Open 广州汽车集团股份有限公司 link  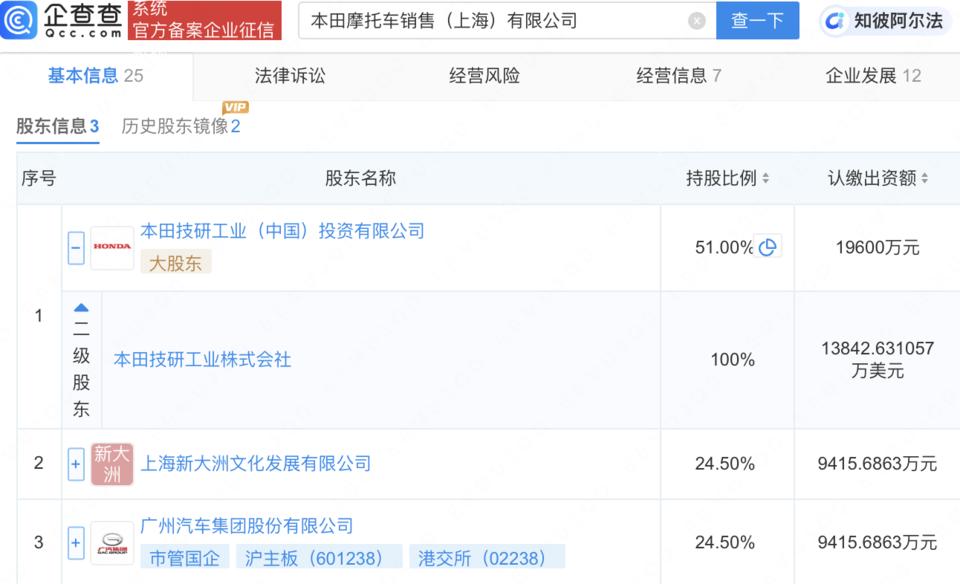[x=247, y=526]
